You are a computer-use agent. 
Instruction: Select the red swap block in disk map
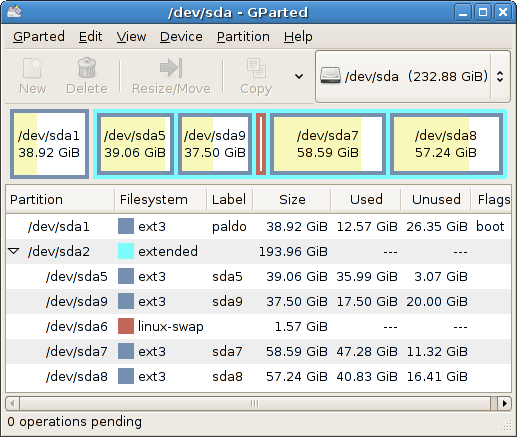(x=261, y=144)
